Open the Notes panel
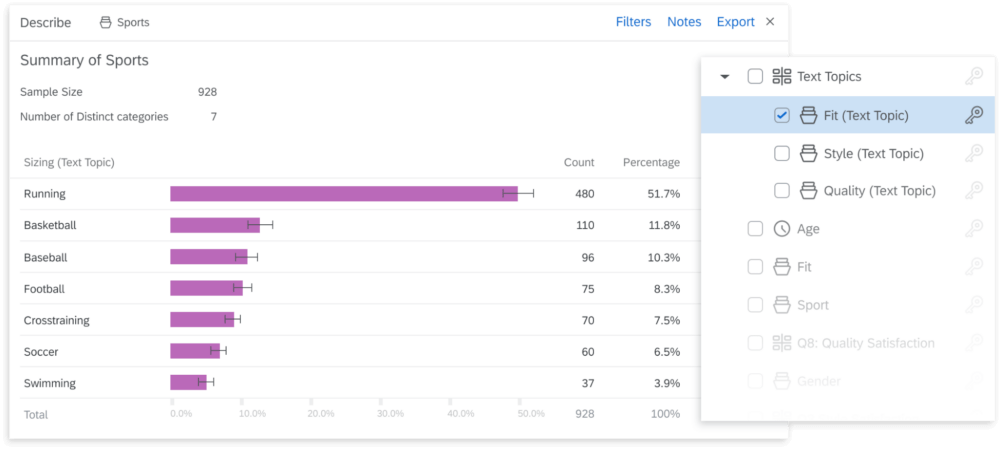The height and width of the screenshot is (450, 1000). coord(684,22)
